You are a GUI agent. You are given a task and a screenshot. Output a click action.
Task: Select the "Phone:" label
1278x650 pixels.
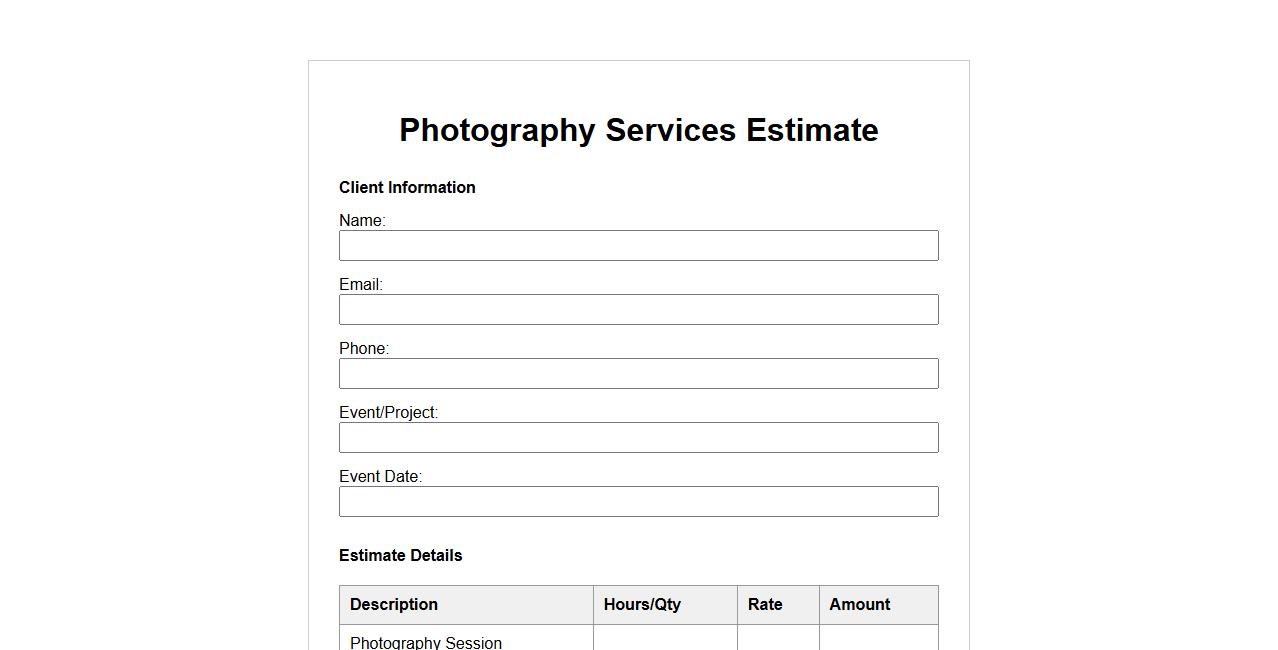tap(364, 349)
